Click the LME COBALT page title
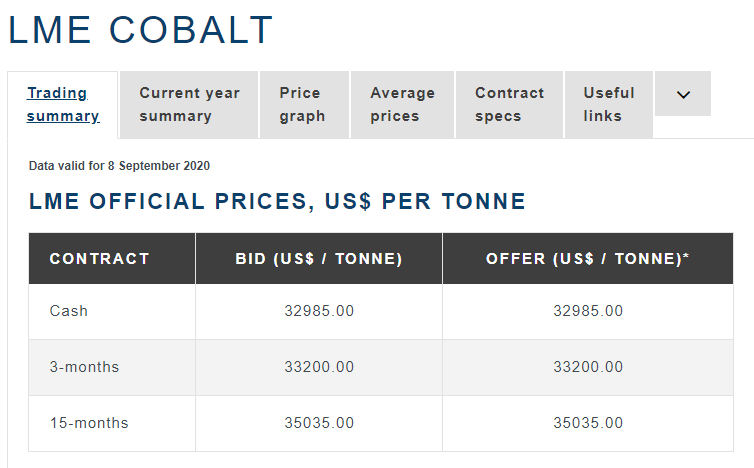754x468 pixels. pyautogui.click(x=140, y=30)
